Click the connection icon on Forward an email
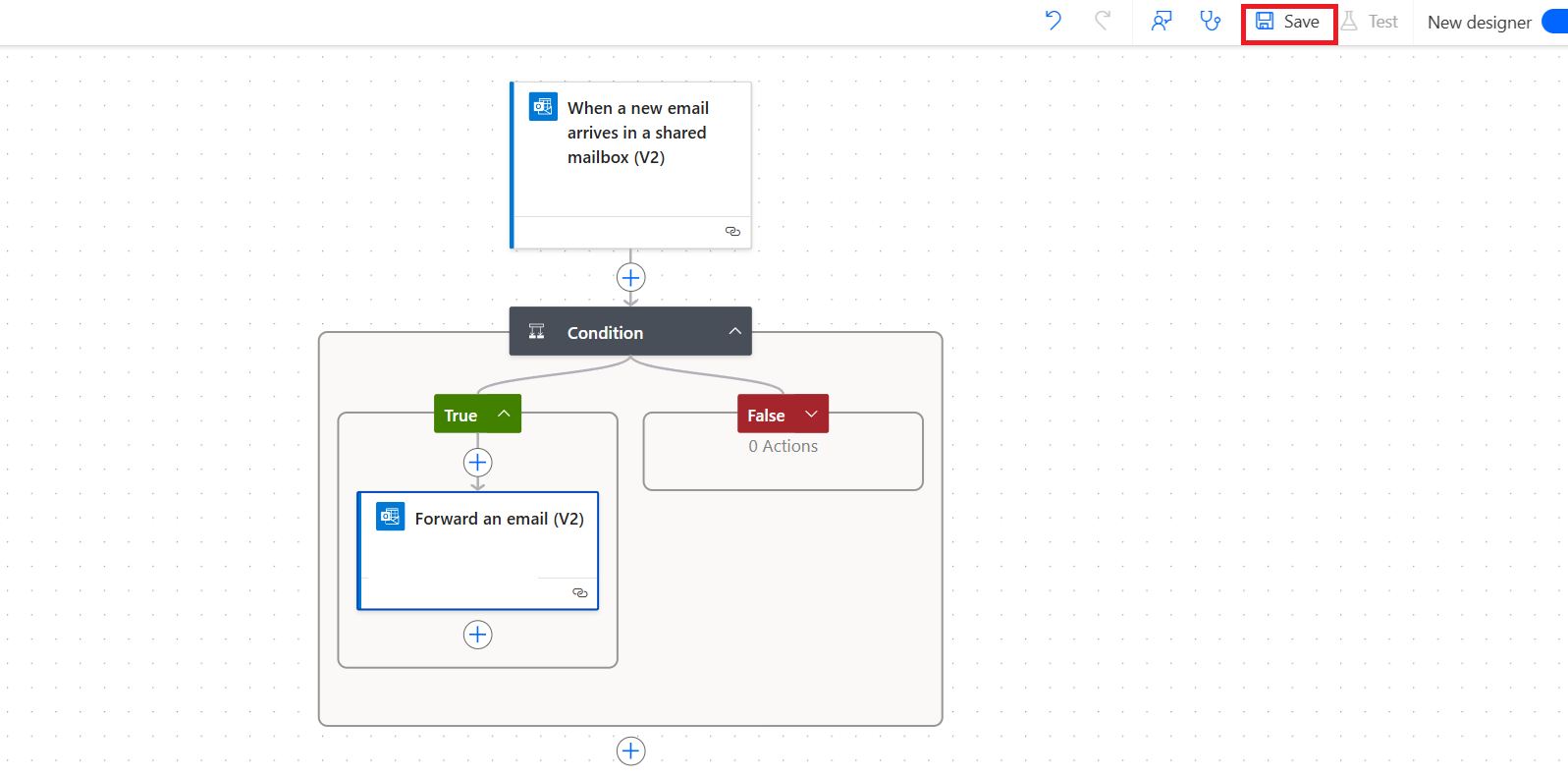Screen dimensions: 1568x778 [x=579, y=592]
